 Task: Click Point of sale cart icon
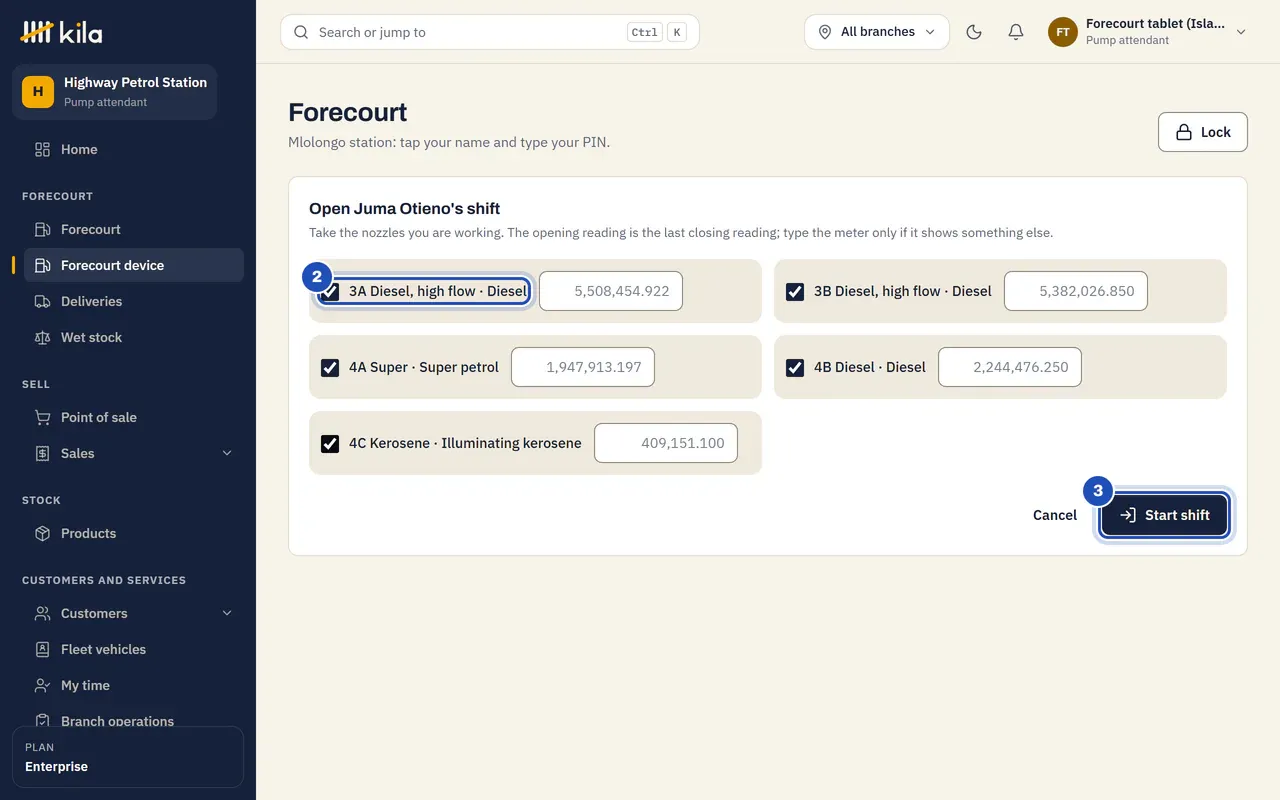pos(42,417)
